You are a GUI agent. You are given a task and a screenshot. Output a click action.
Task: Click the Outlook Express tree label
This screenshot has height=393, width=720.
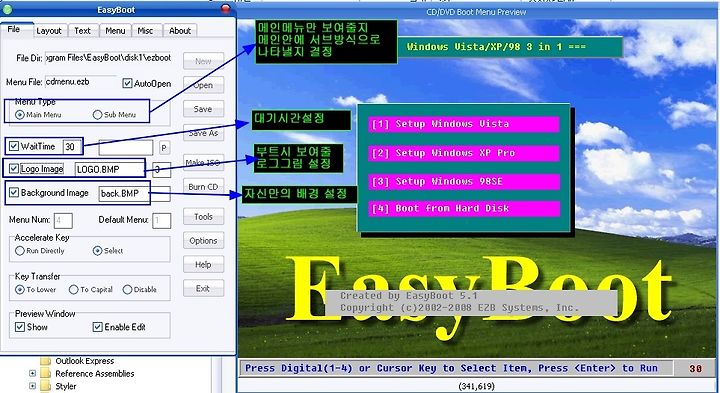[85, 361]
